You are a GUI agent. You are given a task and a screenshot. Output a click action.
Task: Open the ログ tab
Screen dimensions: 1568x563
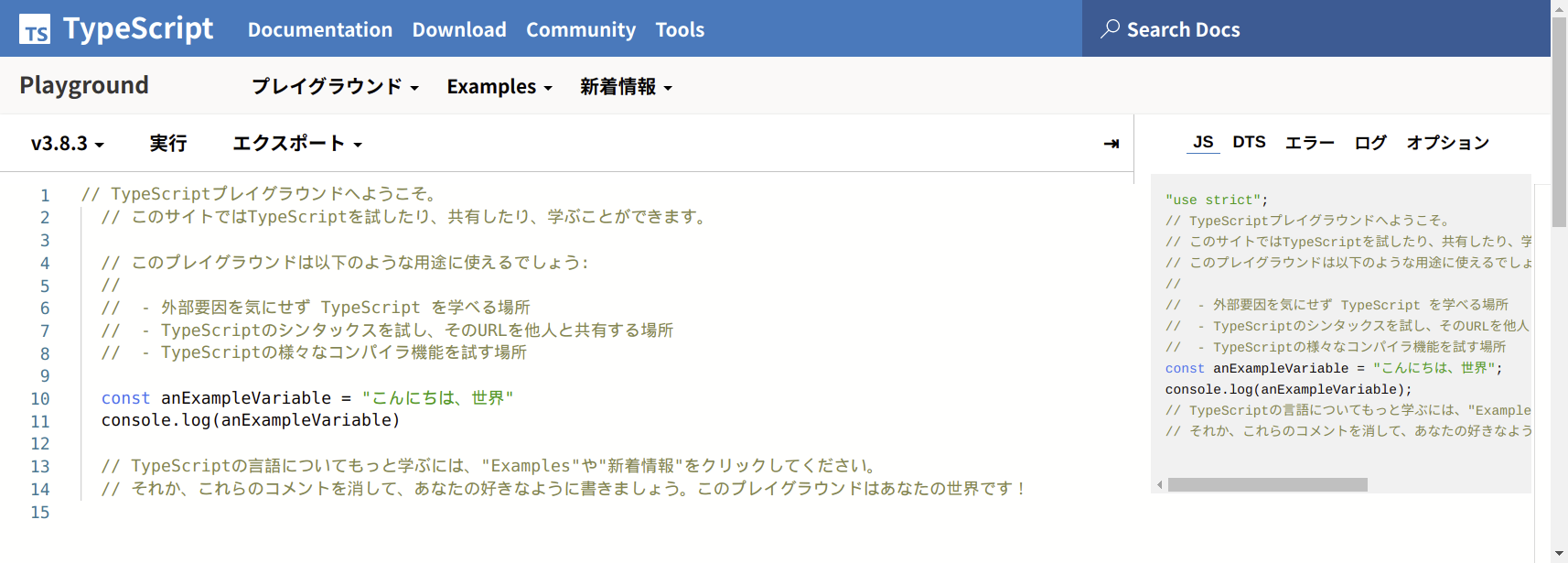pyautogui.click(x=1370, y=143)
